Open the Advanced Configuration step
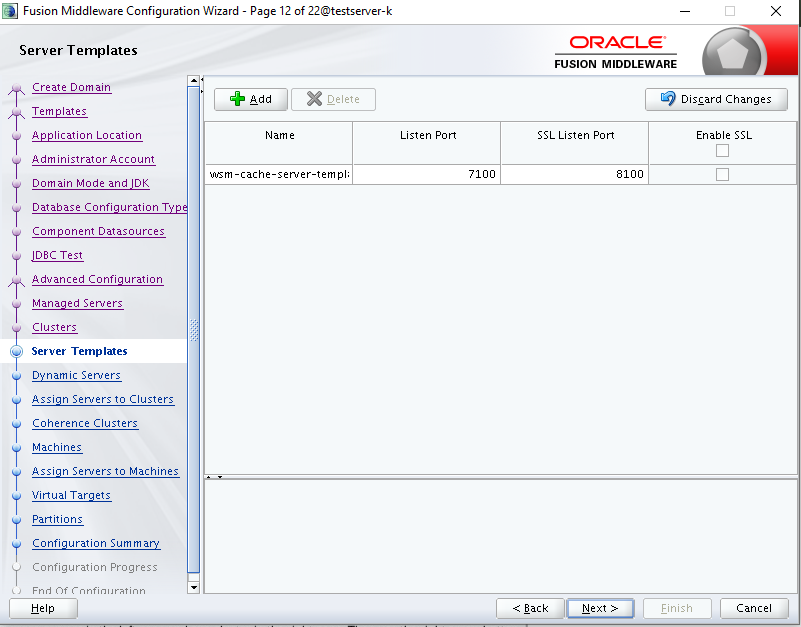 click(x=97, y=280)
